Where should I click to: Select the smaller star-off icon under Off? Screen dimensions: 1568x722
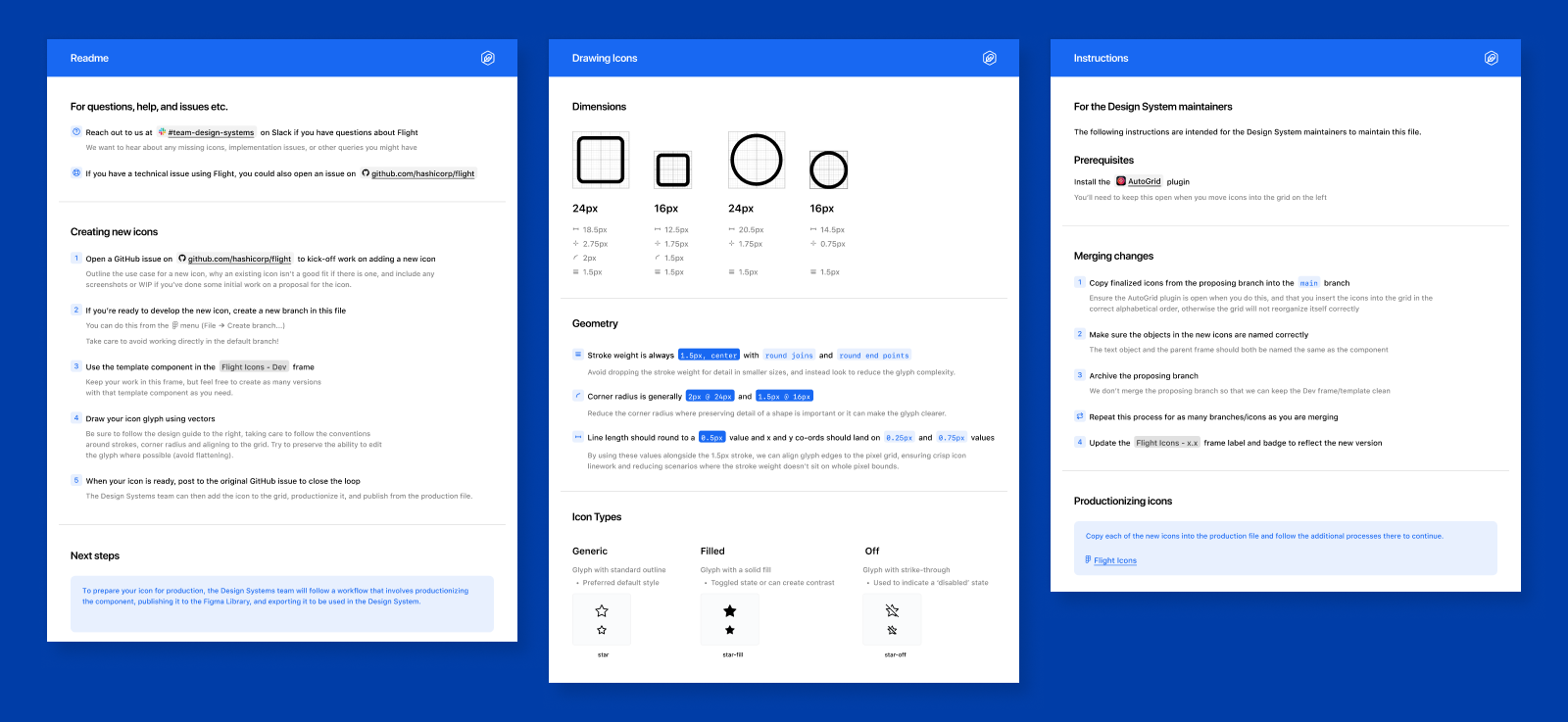point(892,630)
